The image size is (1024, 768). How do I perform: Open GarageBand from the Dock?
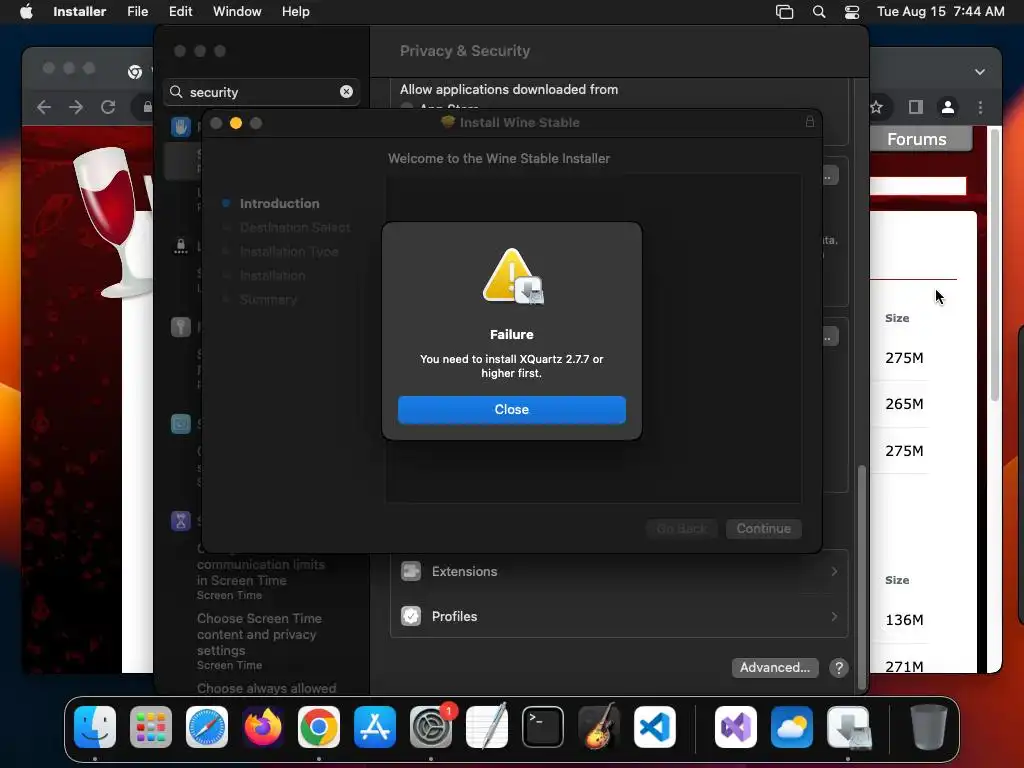[599, 727]
